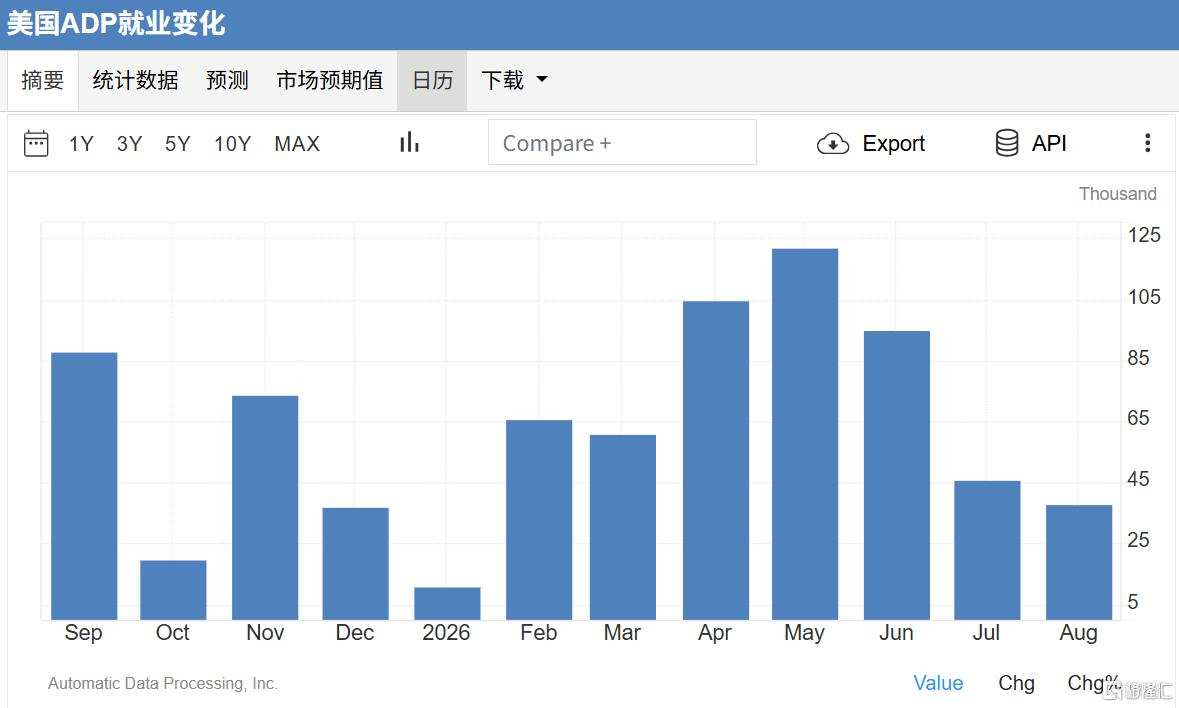
Task: Change chart type via bar chart icon
Action: click(409, 142)
